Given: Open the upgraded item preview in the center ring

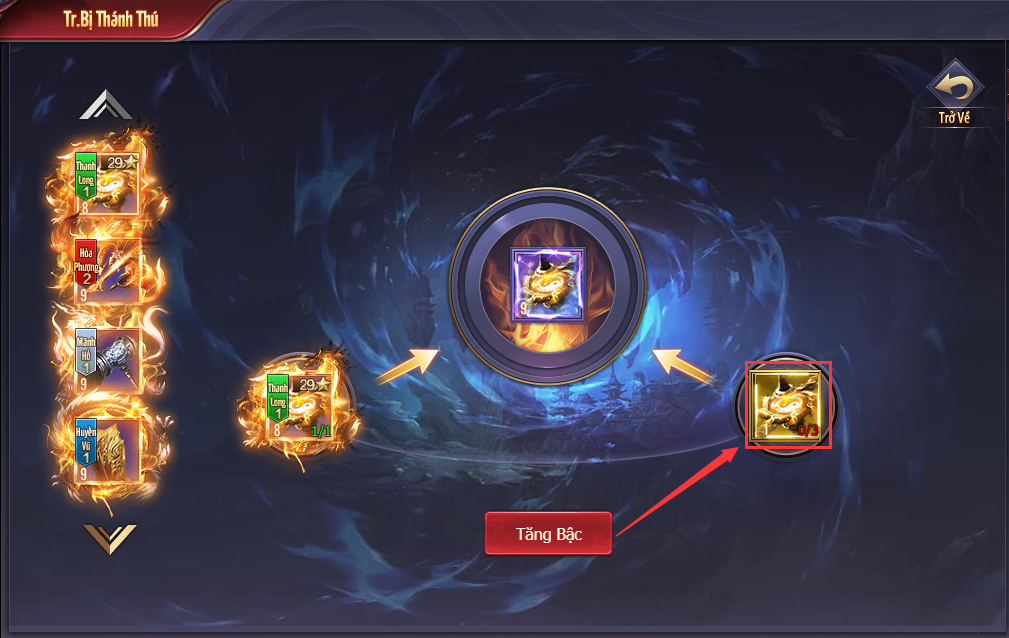Looking at the screenshot, I should [548, 284].
